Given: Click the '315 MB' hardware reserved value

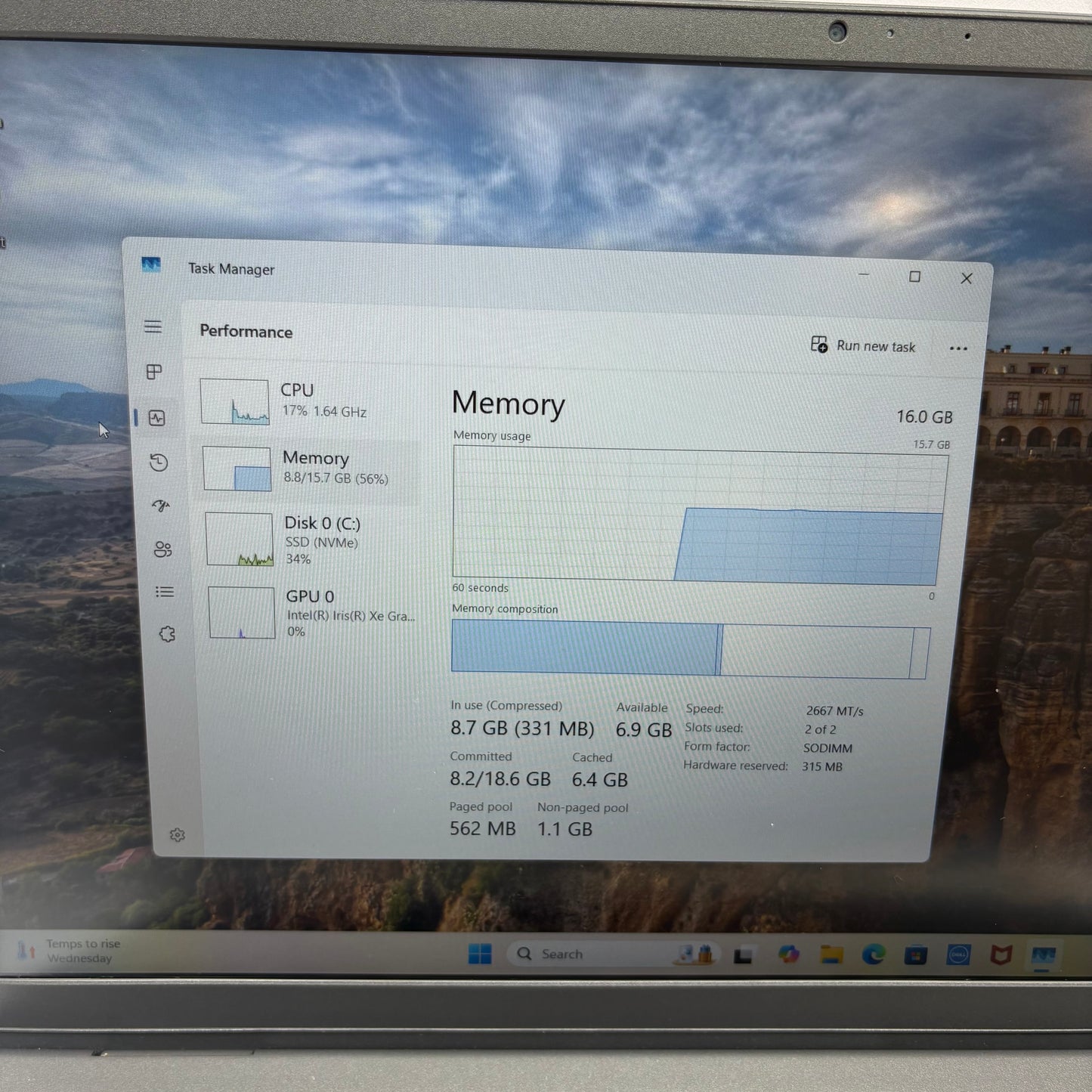Looking at the screenshot, I should pyautogui.click(x=822, y=766).
